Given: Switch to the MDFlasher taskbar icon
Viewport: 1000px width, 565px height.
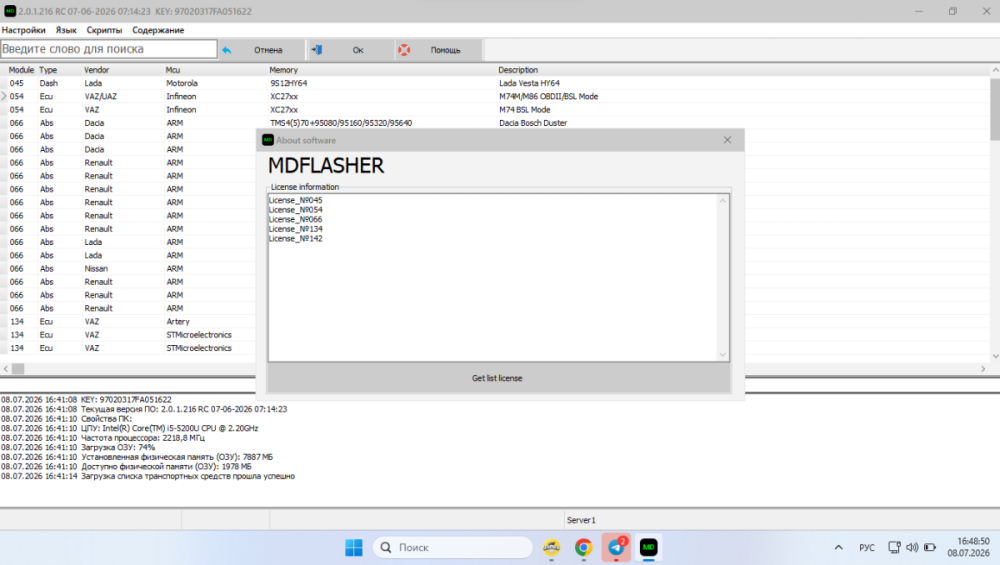Looking at the screenshot, I should click(x=649, y=547).
